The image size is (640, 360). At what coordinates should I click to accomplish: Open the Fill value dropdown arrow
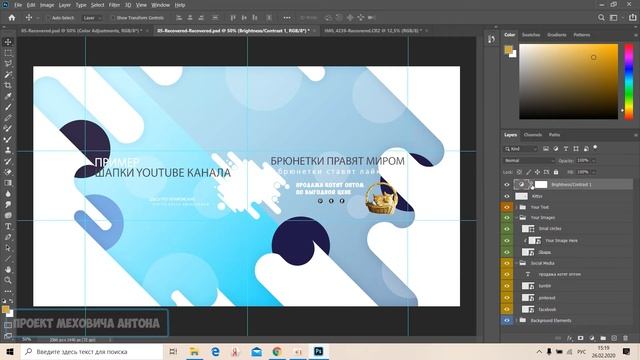click(x=593, y=172)
